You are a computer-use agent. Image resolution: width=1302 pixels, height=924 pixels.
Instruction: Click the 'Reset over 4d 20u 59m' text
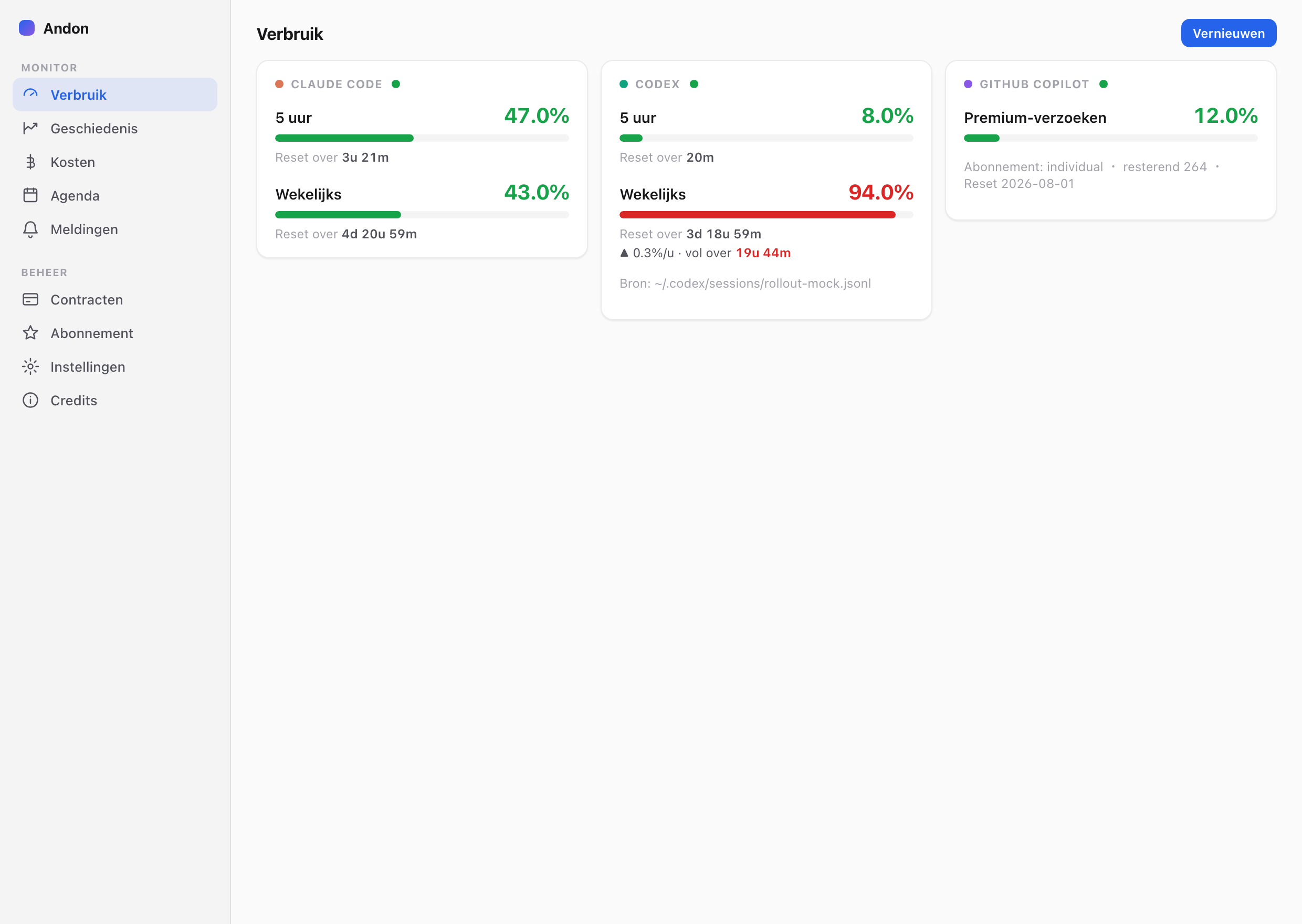346,234
